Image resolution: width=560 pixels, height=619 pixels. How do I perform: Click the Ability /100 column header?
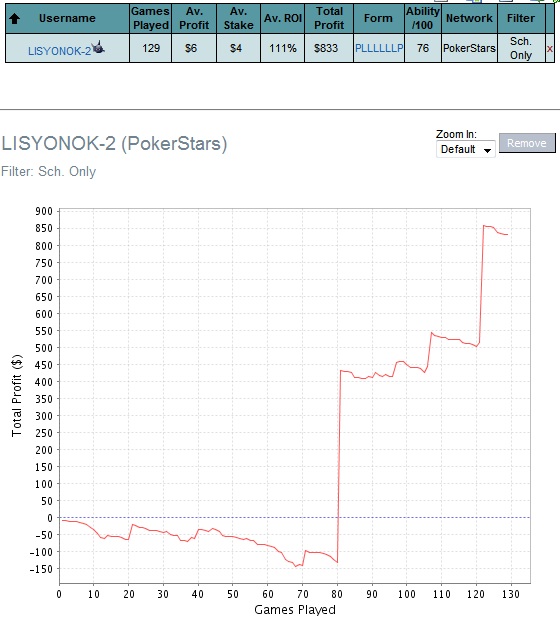[423, 18]
